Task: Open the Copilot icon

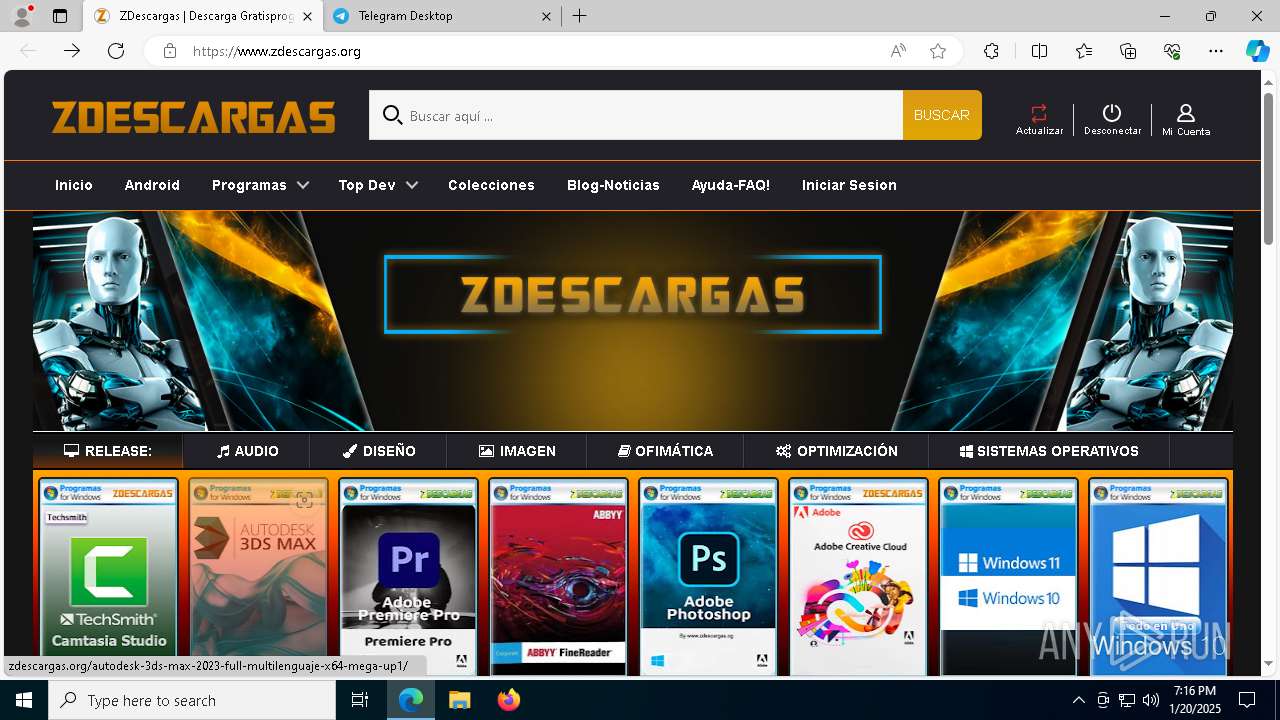Action: coord(1257,51)
